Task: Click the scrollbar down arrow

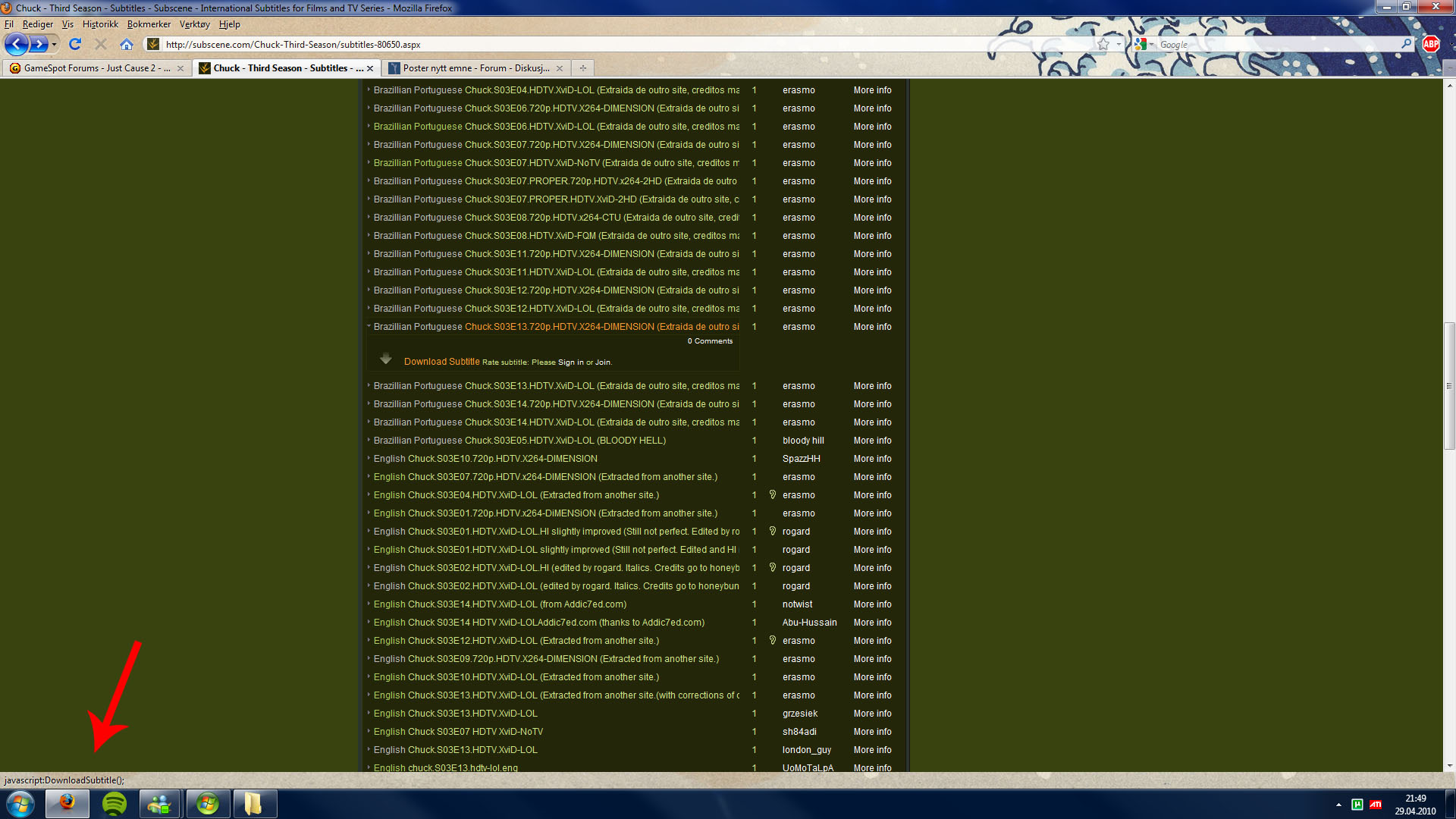Action: pos(1449,766)
